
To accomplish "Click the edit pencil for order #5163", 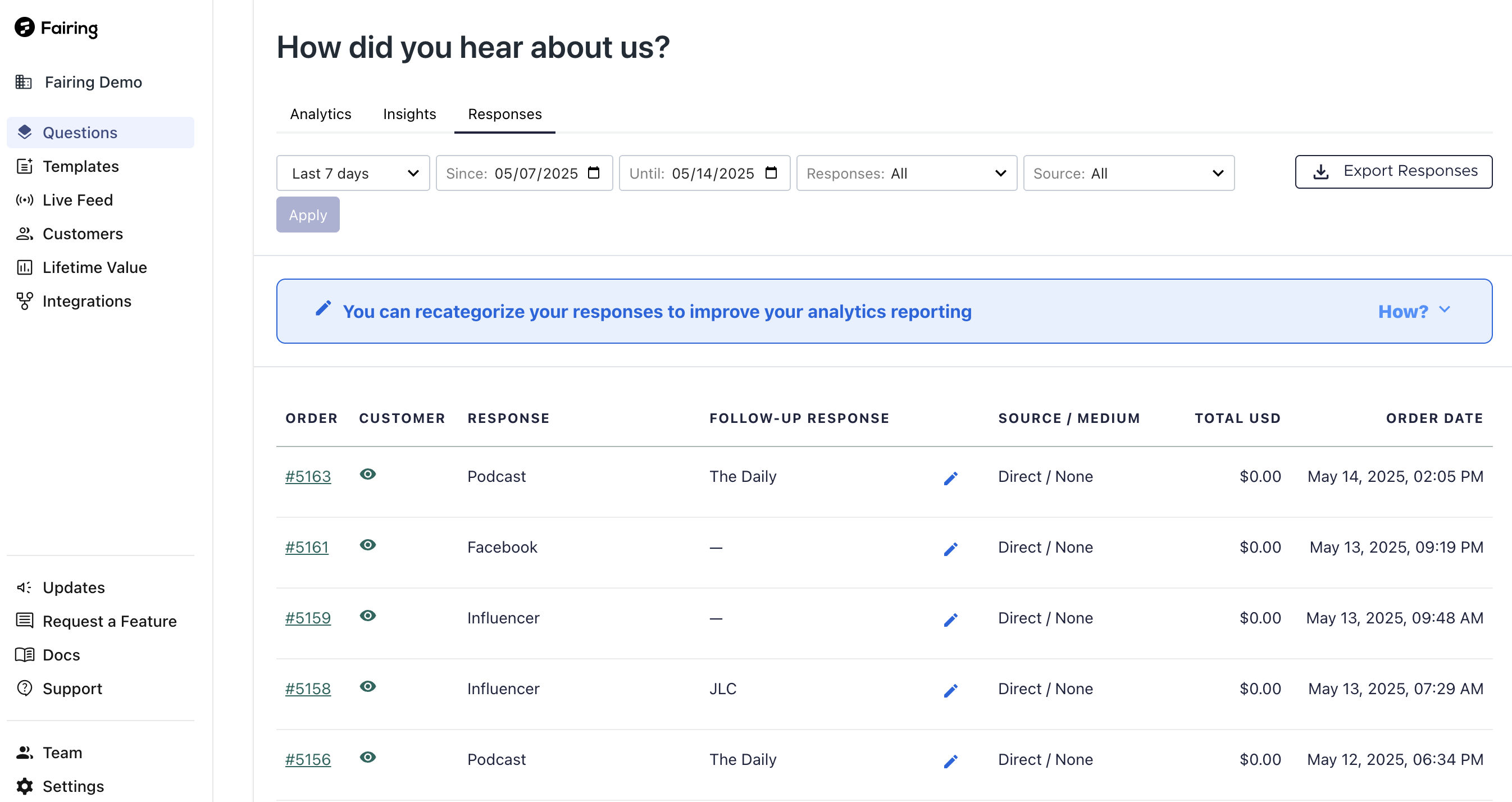I will pyautogui.click(x=950, y=479).
